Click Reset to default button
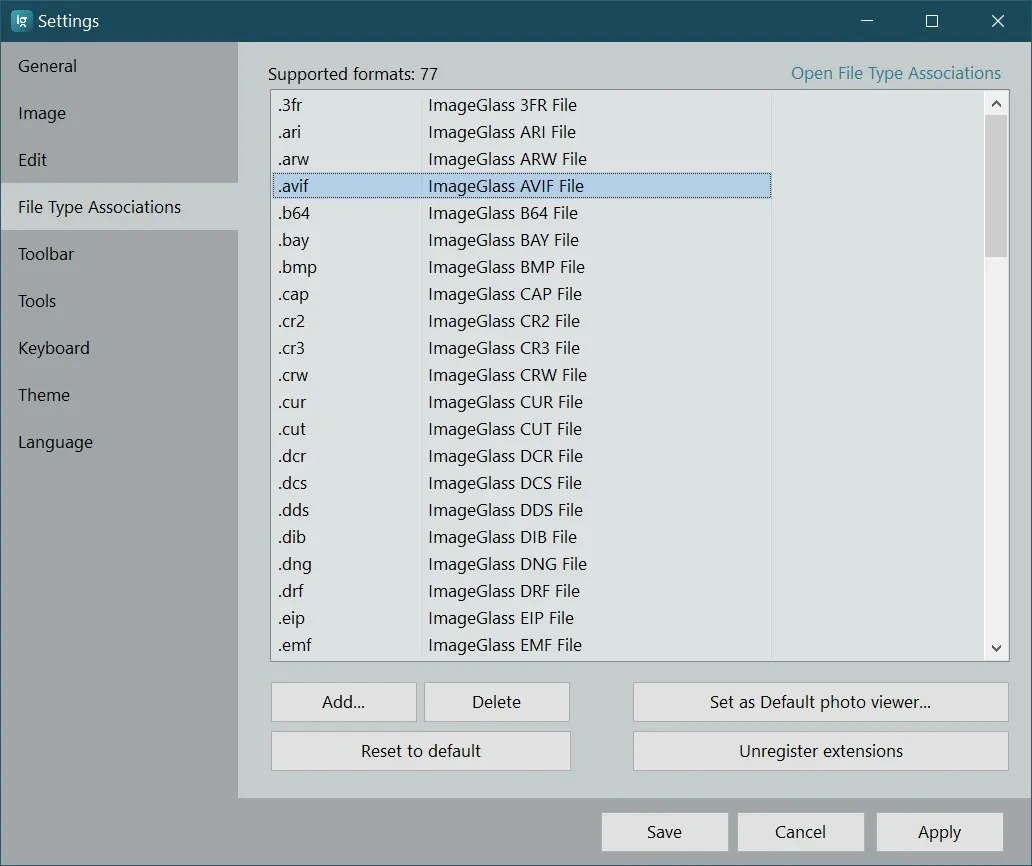The height and width of the screenshot is (866, 1032). [421, 751]
